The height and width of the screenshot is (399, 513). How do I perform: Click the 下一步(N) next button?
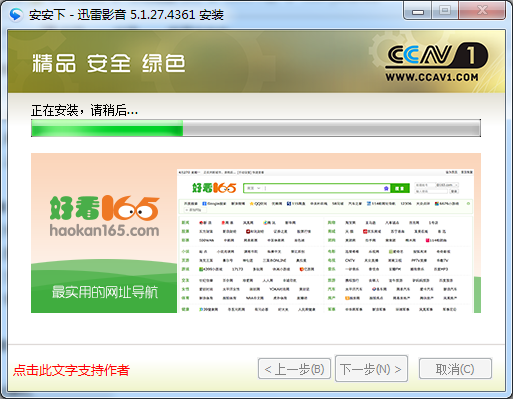point(371,369)
